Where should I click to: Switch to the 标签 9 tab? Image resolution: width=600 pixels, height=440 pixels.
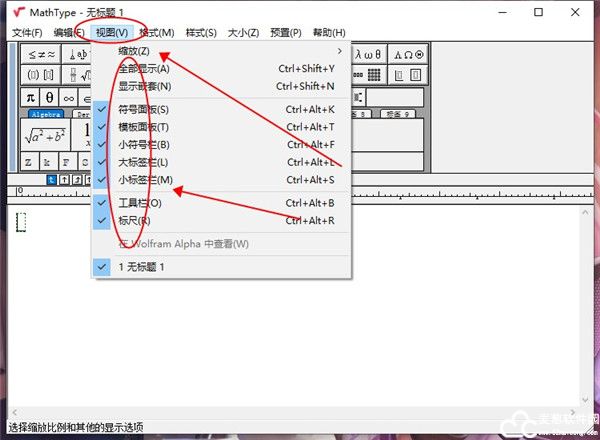point(398,114)
